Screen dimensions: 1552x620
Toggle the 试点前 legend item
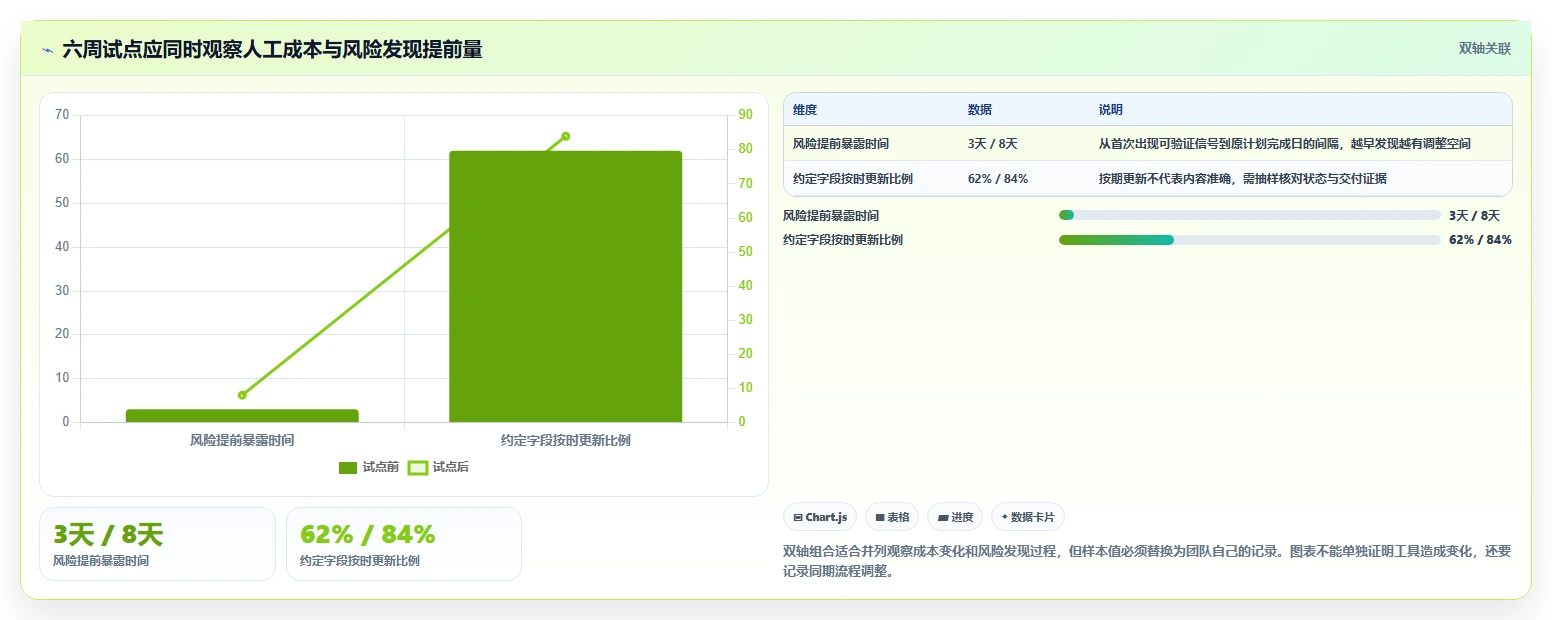tap(369, 467)
